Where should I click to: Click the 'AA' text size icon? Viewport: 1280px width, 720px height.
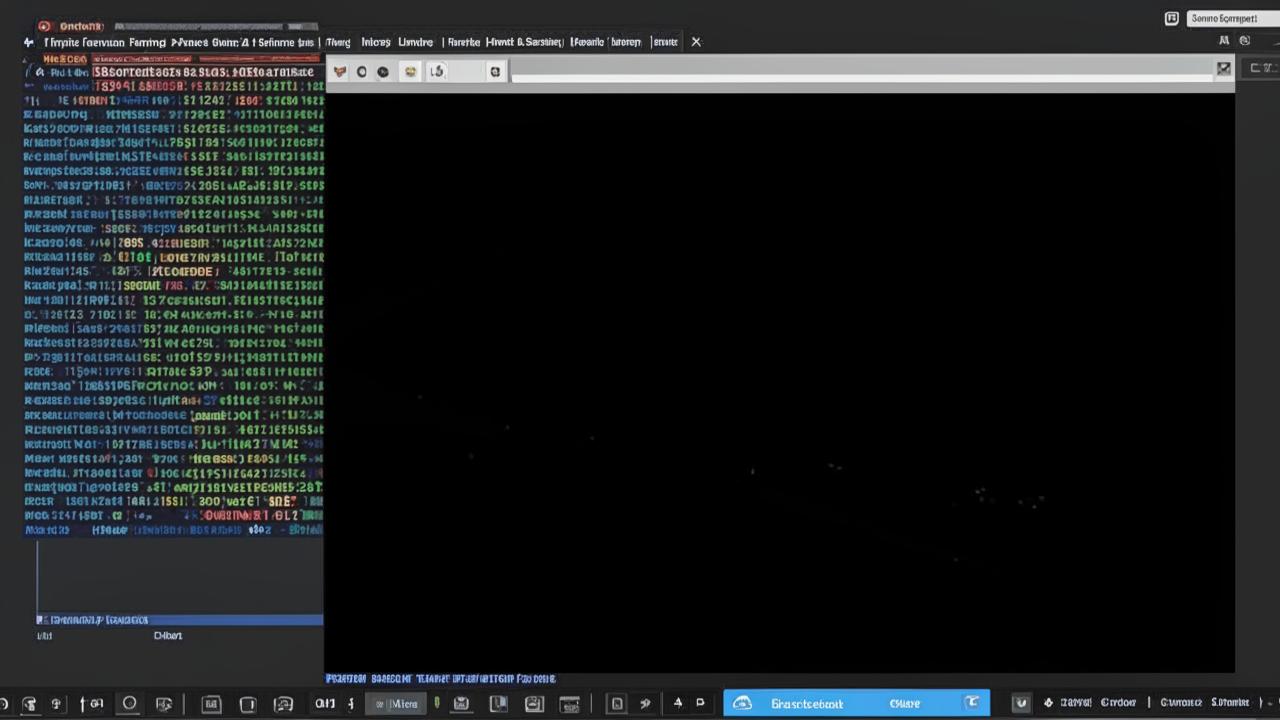tap(1224, 41)
